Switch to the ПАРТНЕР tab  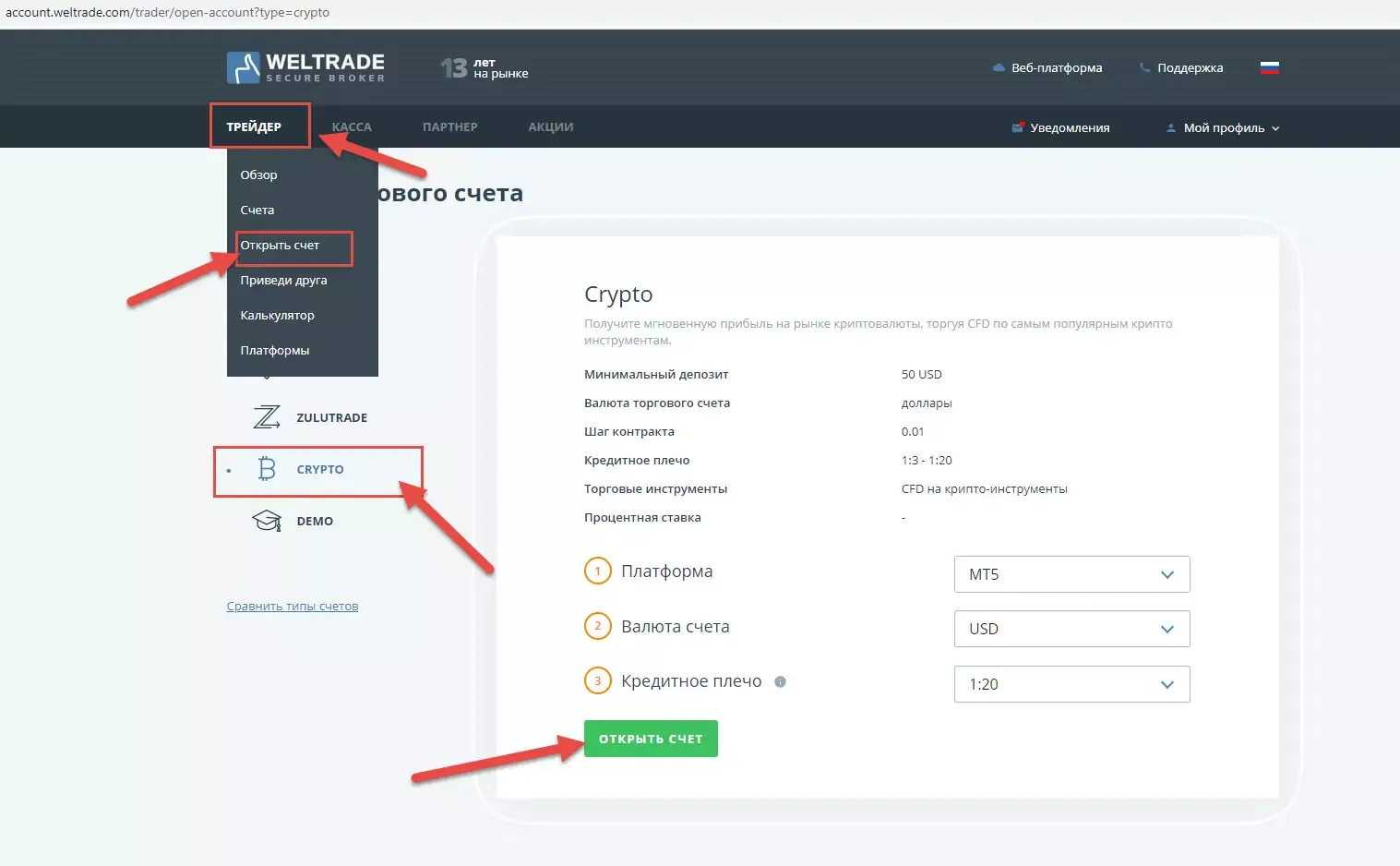tap(450, 127)
